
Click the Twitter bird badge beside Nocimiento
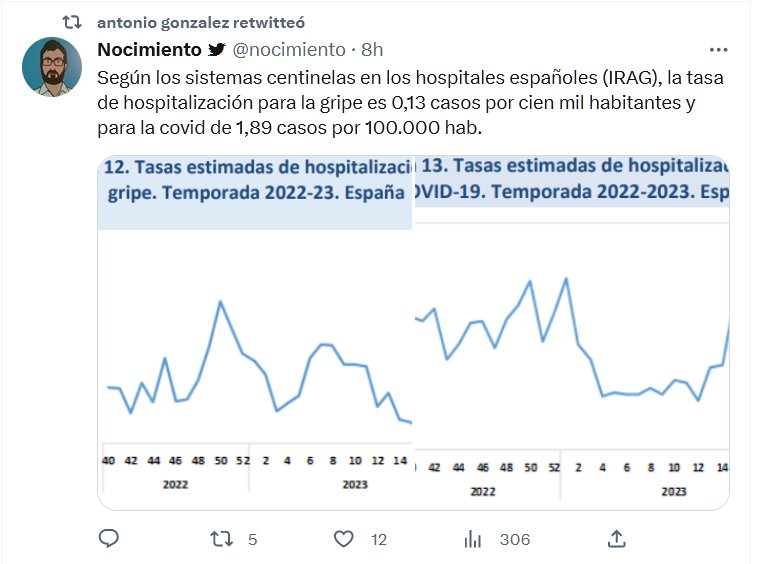pos(217,50)
